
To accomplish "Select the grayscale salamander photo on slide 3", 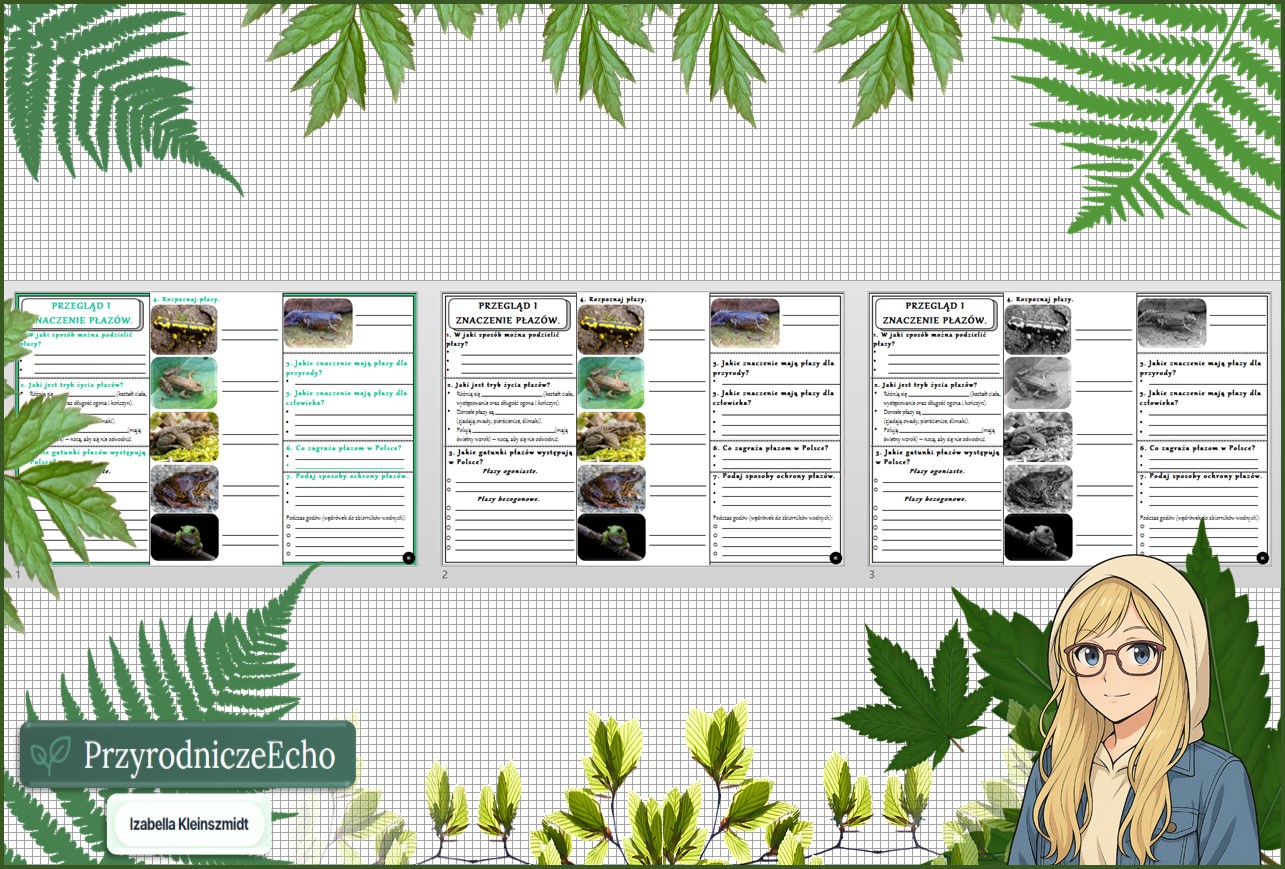I will [x=1038, y=329].
